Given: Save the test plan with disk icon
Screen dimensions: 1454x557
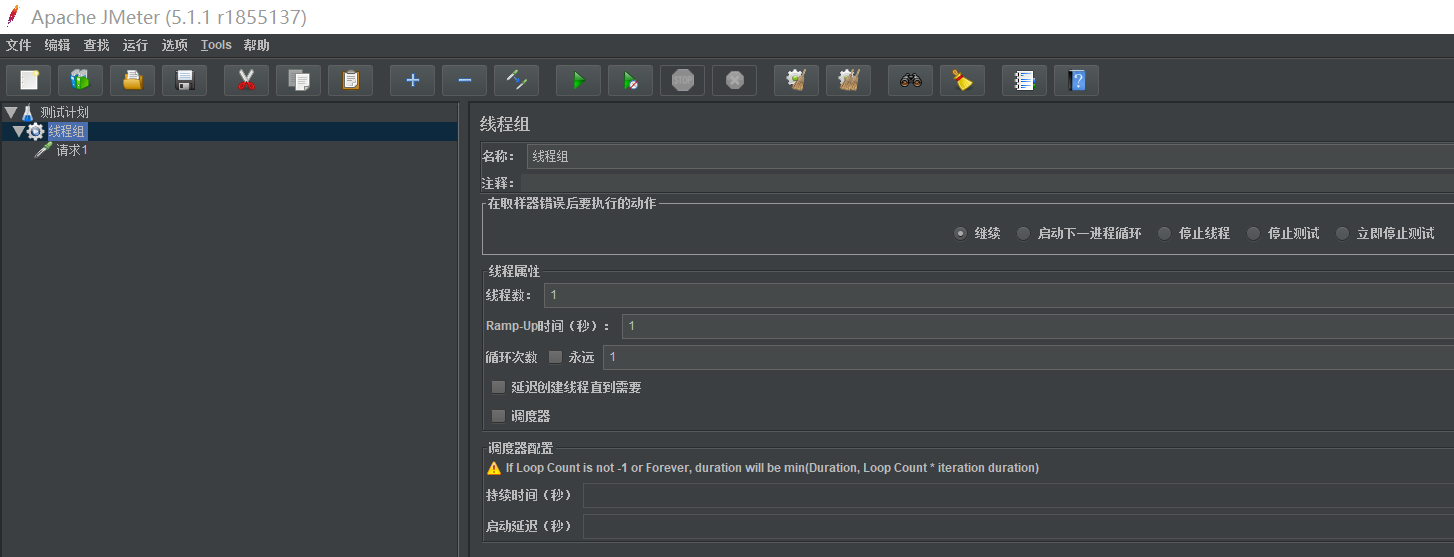Looking at the screenshot, I should click(184, 80).
